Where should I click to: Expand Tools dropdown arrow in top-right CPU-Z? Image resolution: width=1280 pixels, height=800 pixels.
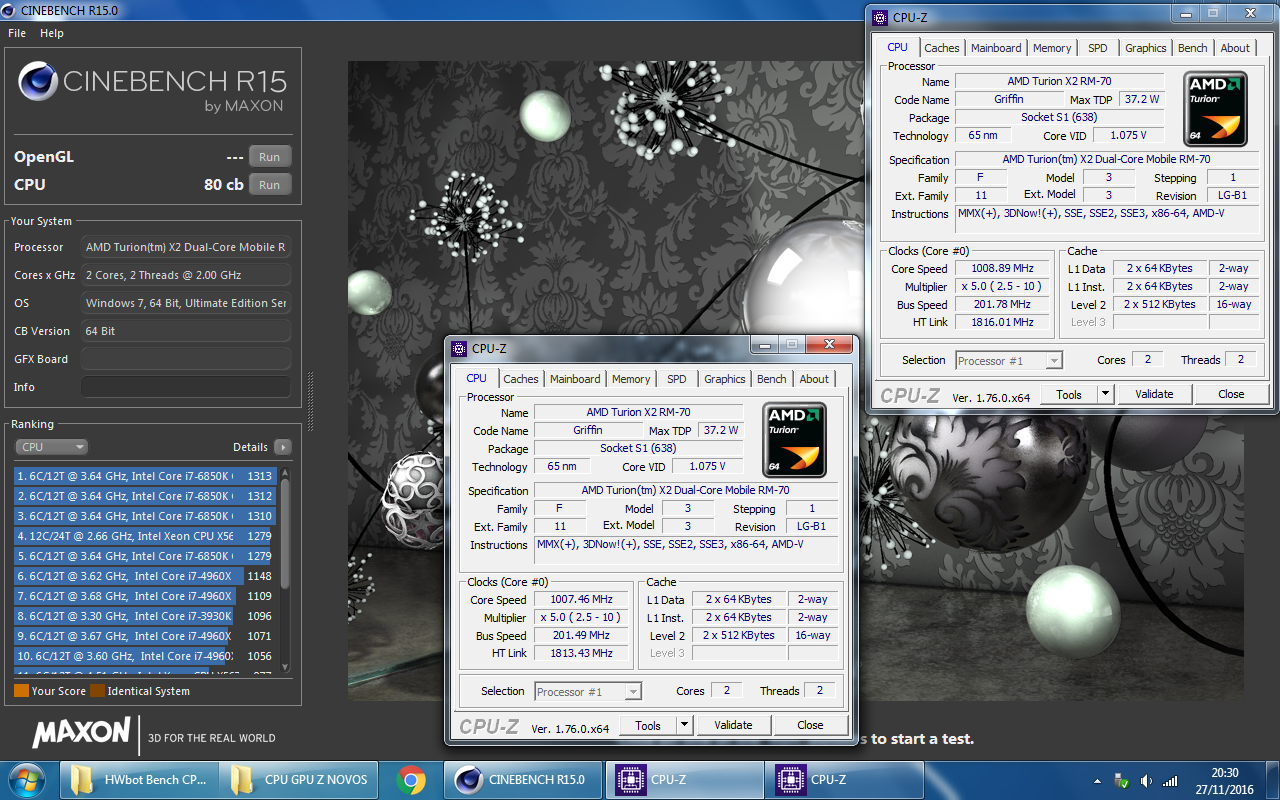pyautogui.click(x=1106, y=394)
